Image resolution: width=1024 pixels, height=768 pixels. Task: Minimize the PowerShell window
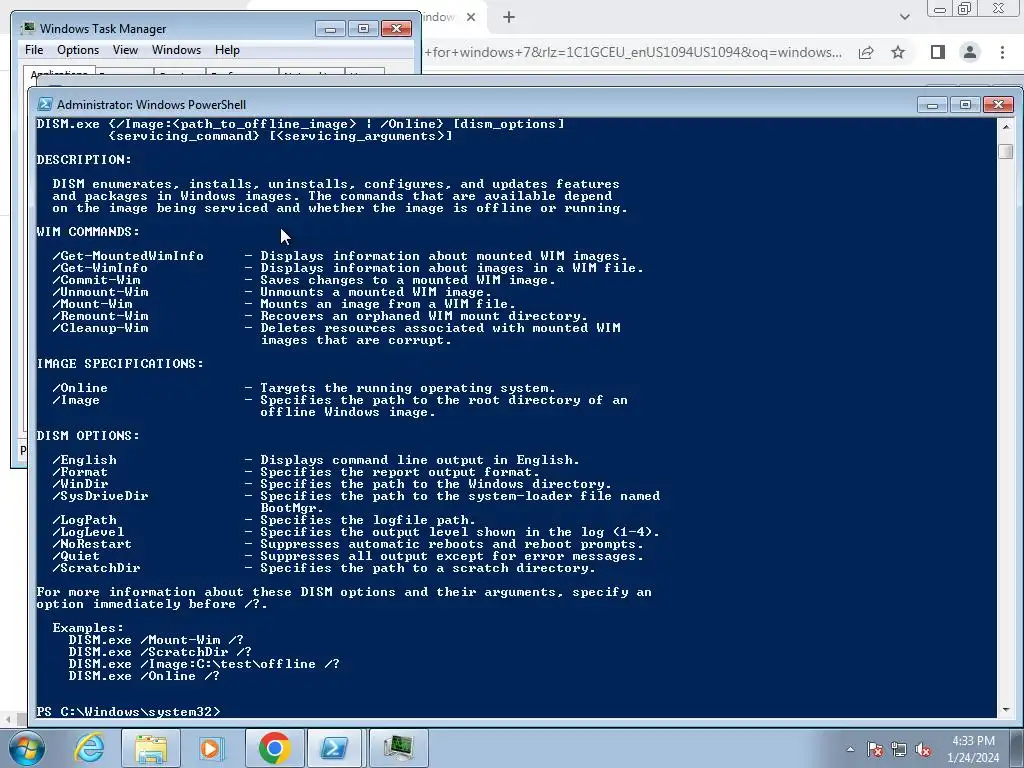click(932, 104)
